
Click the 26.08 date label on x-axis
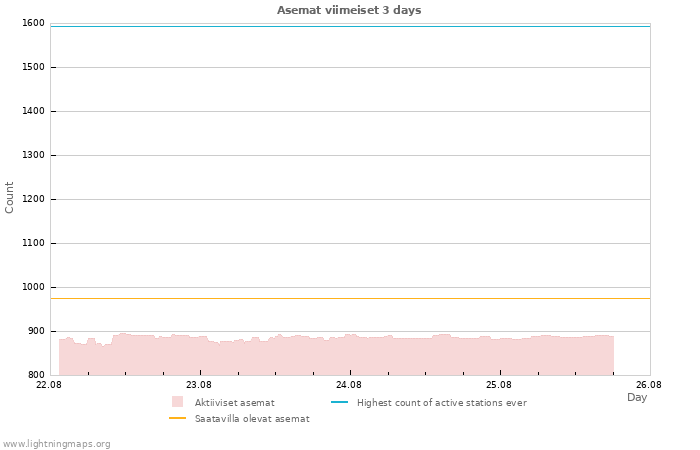click(649, 384)
